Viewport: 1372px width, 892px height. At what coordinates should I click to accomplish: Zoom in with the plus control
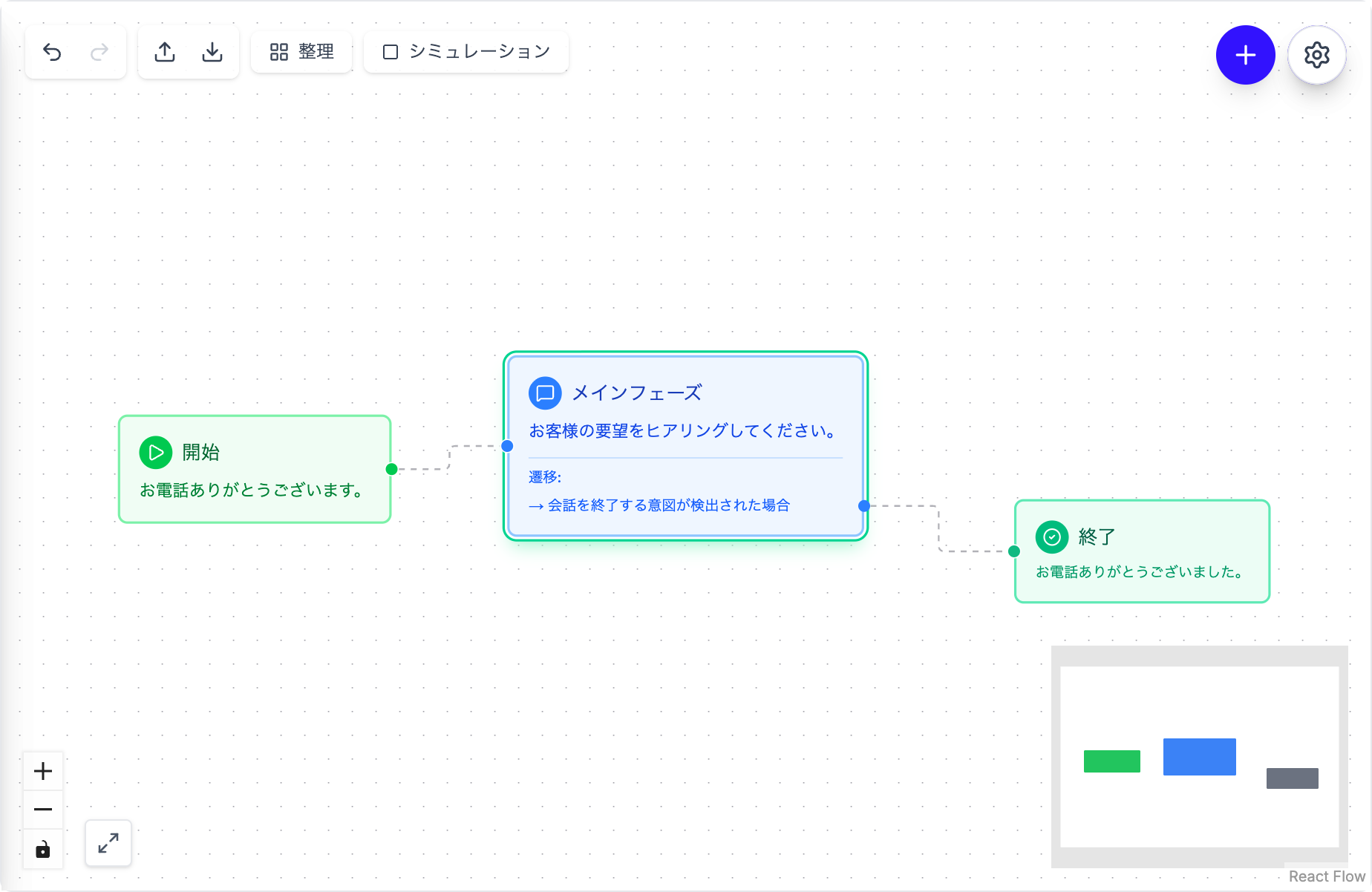(43, 771)
